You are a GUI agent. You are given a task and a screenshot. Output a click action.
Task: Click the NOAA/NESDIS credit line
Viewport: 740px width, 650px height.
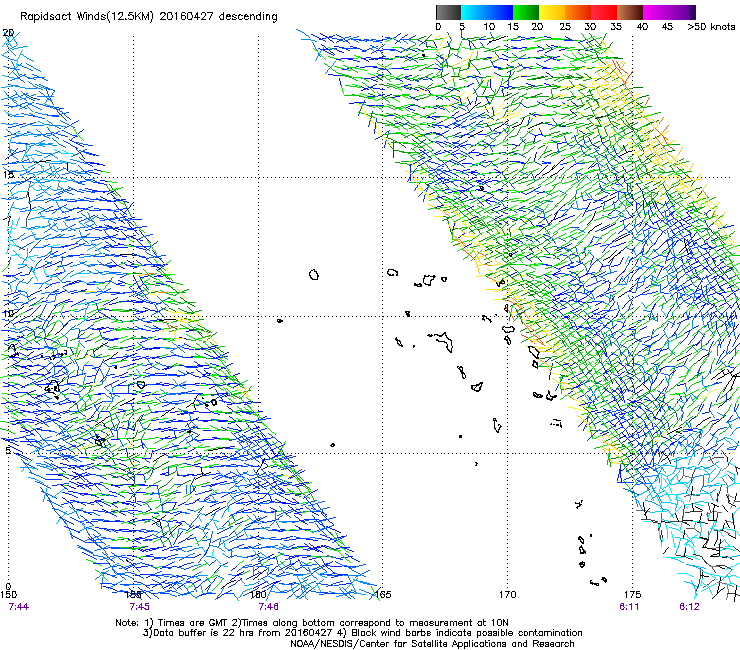432,644
